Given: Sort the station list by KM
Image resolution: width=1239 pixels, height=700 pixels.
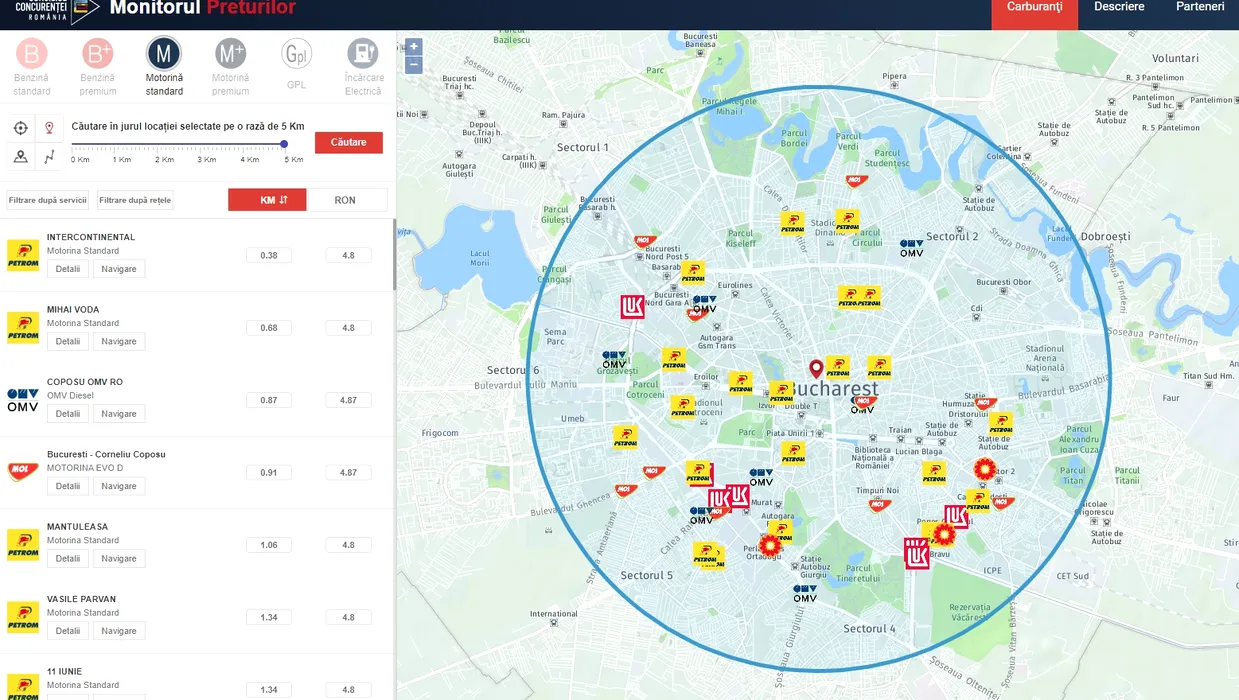Looking at the screenshot, I should point(267,200).
